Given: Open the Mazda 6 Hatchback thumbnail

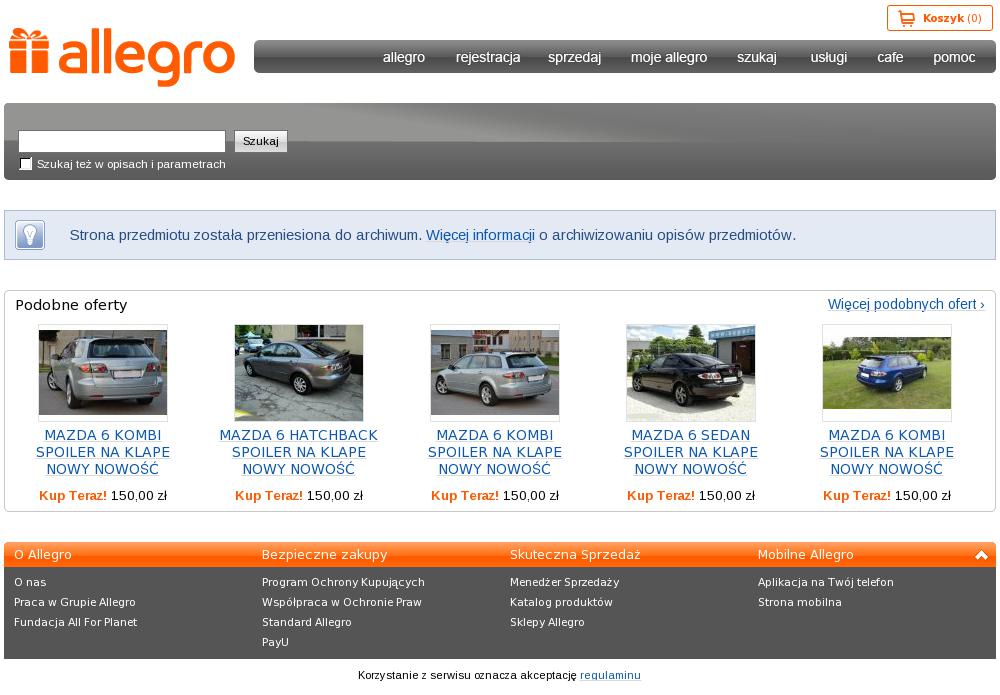Looking at the screenshot, I should 298,373.
